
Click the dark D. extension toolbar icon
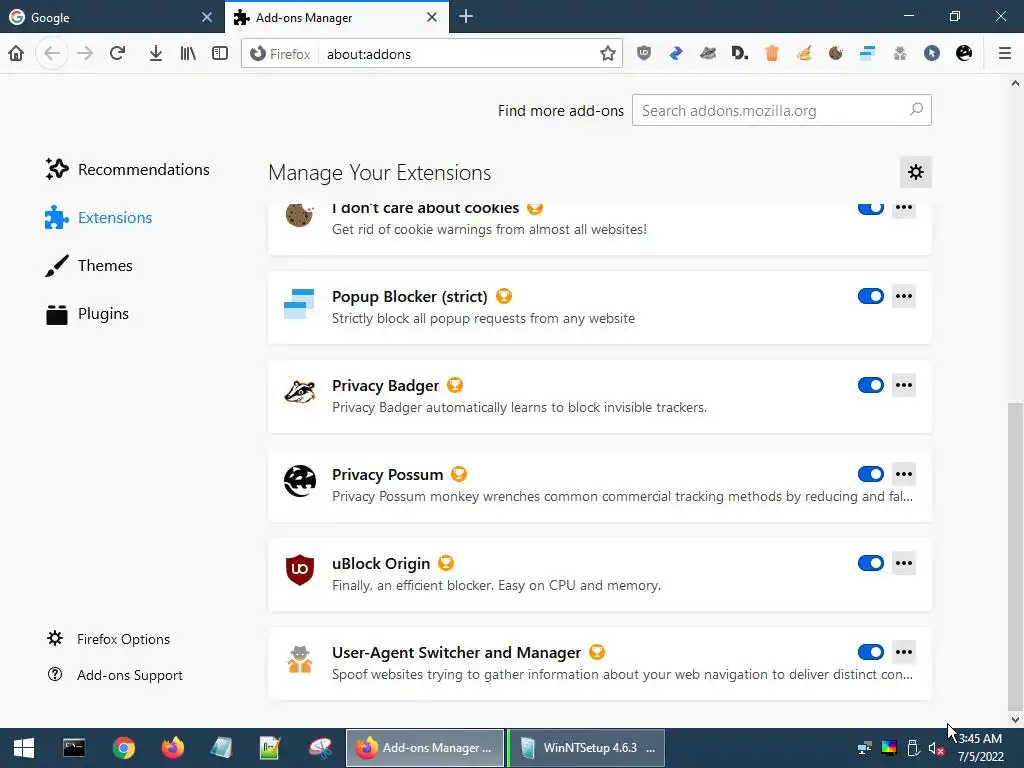740,53
